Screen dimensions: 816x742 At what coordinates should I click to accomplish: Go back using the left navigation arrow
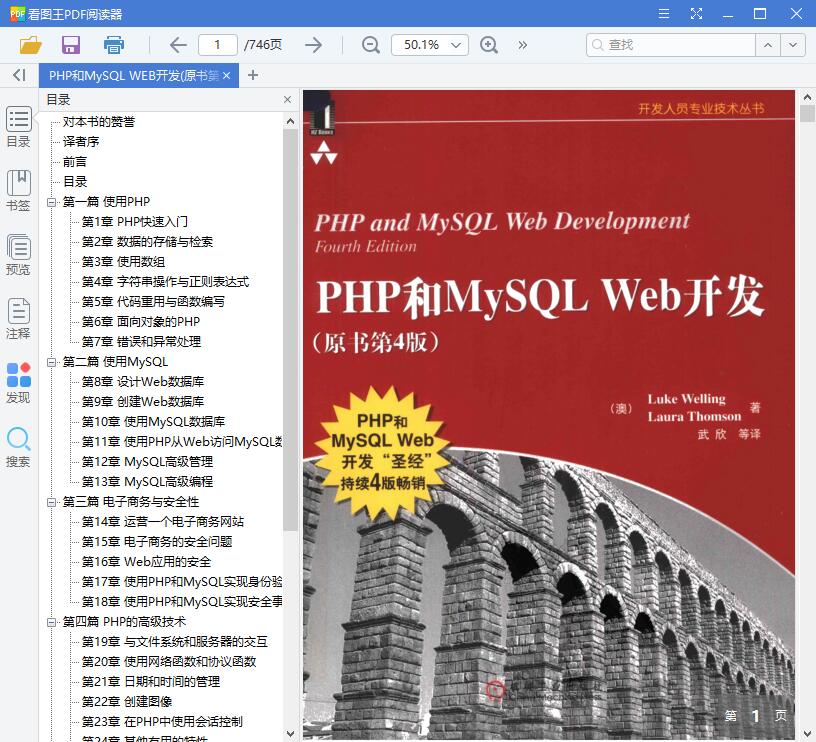(177, 45)
